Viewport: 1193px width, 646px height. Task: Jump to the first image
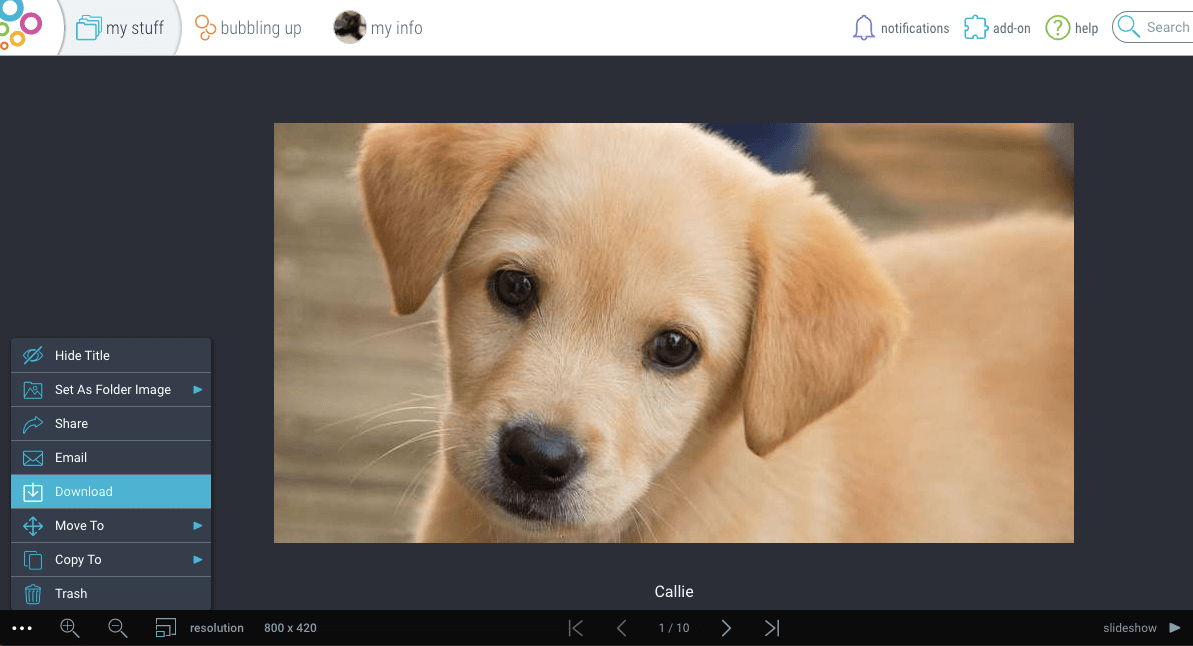click(576, 628)
